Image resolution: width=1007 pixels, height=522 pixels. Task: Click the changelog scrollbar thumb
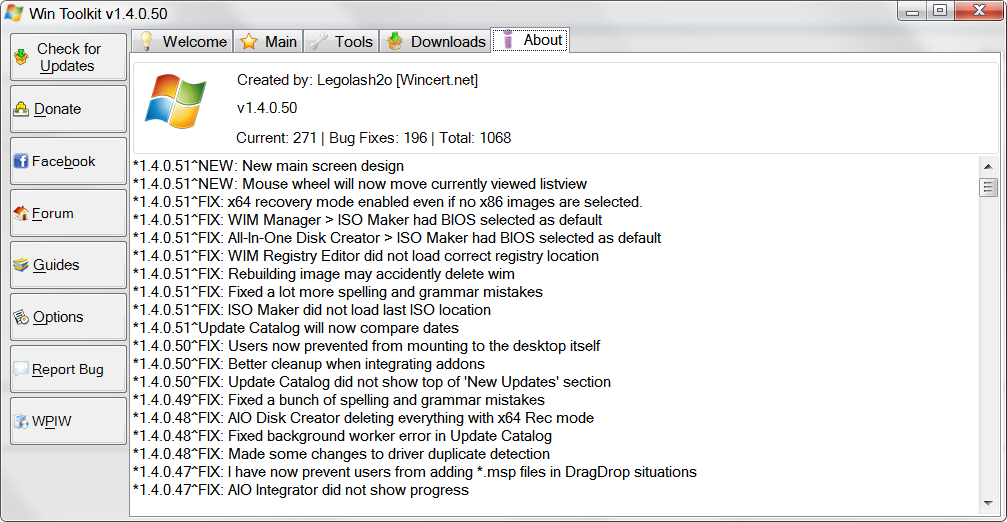point(988,187)
